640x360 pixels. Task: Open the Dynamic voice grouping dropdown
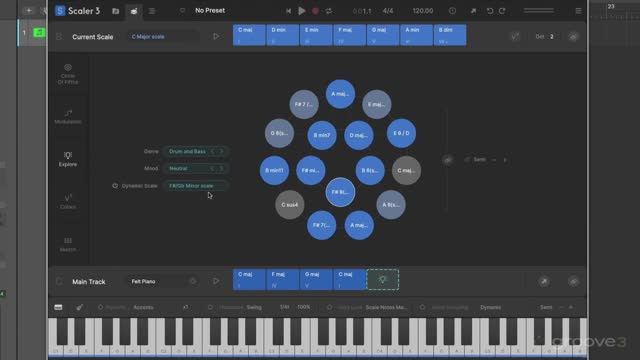[491, 307]
